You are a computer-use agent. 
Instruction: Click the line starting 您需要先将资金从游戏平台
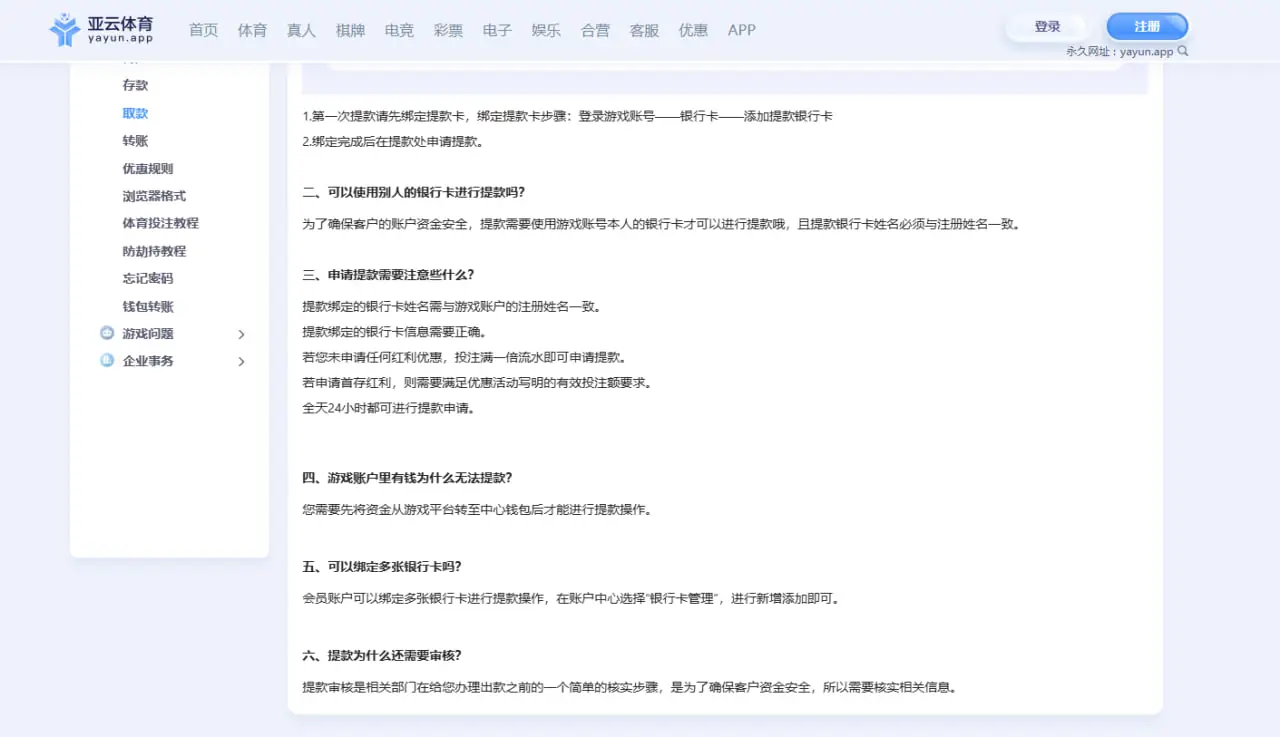(x=478, y=510)
